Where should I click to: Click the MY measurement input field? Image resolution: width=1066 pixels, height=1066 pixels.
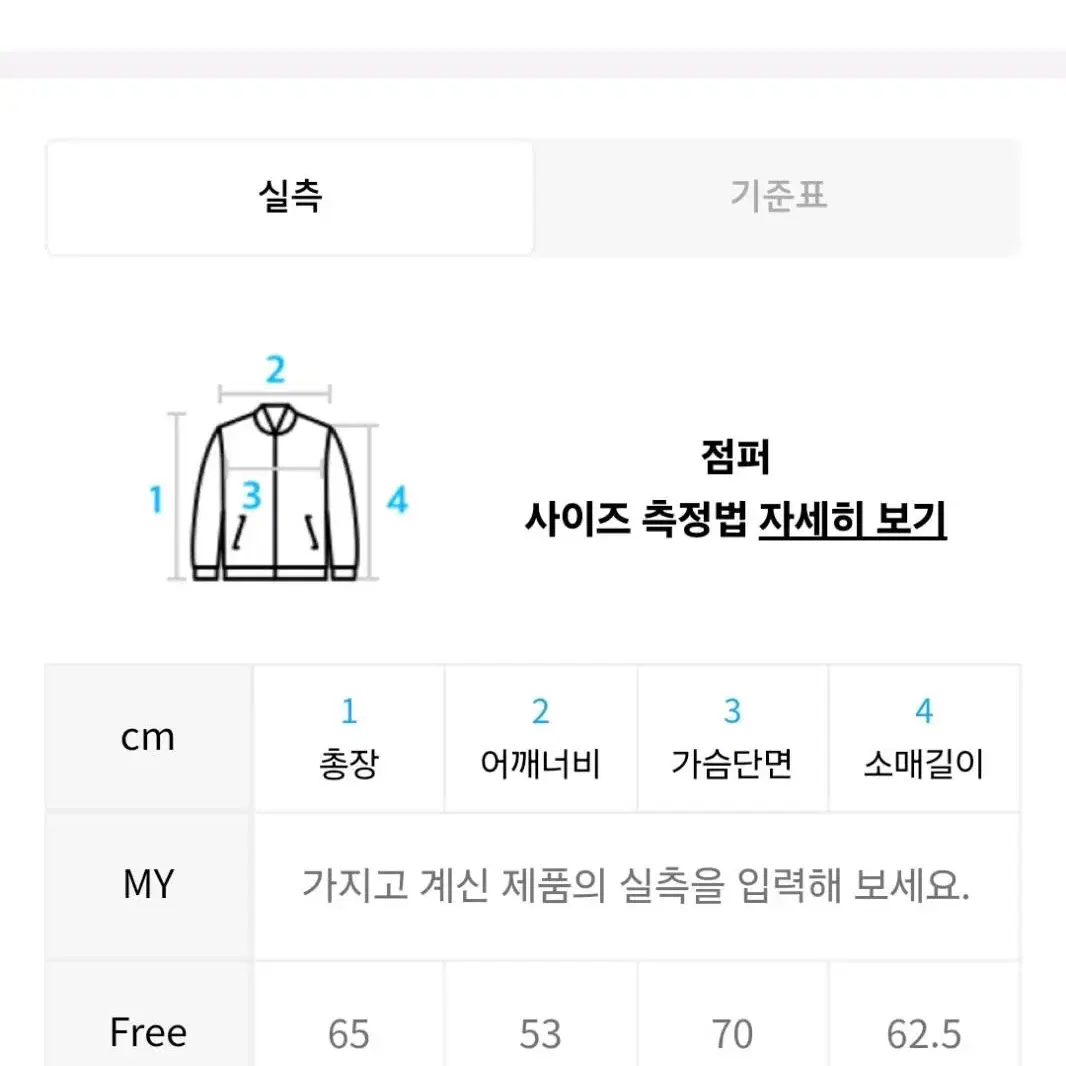click(x=636, y=886)
